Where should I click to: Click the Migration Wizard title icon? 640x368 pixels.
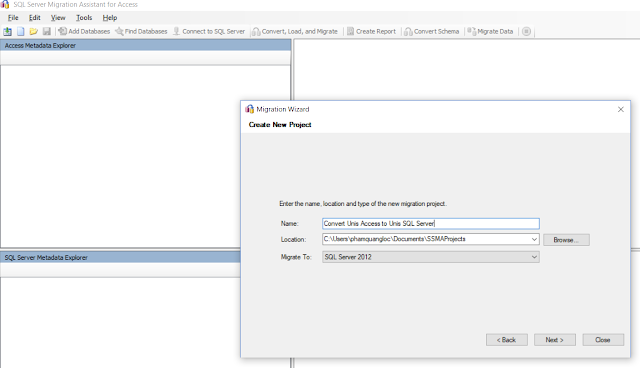click(249, 109)
